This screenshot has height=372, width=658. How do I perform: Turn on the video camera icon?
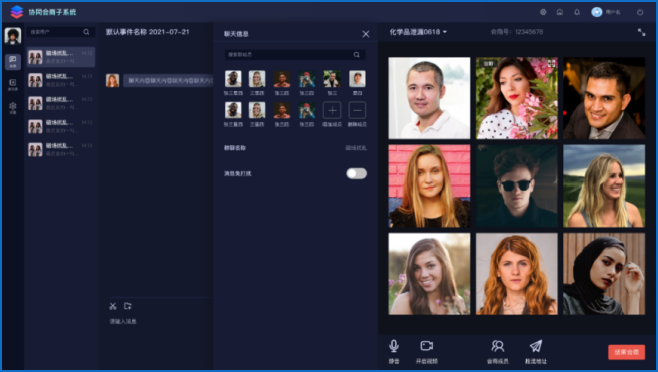[426, 346]
